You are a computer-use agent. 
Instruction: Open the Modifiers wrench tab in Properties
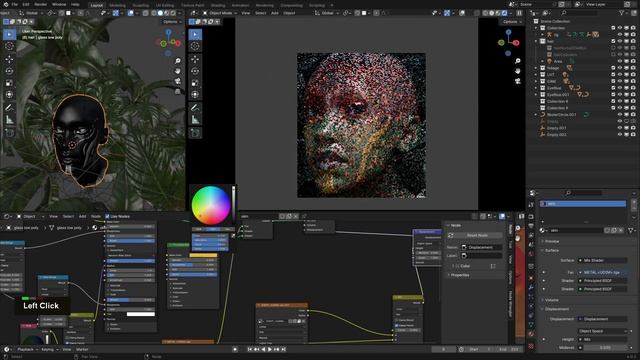(x=531, y=288)
